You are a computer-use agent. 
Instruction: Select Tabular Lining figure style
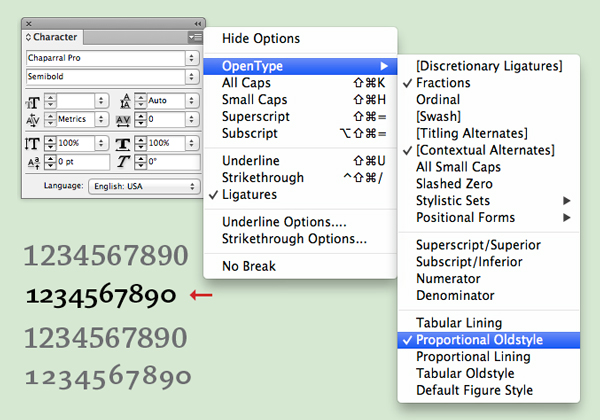click(458, 323)
